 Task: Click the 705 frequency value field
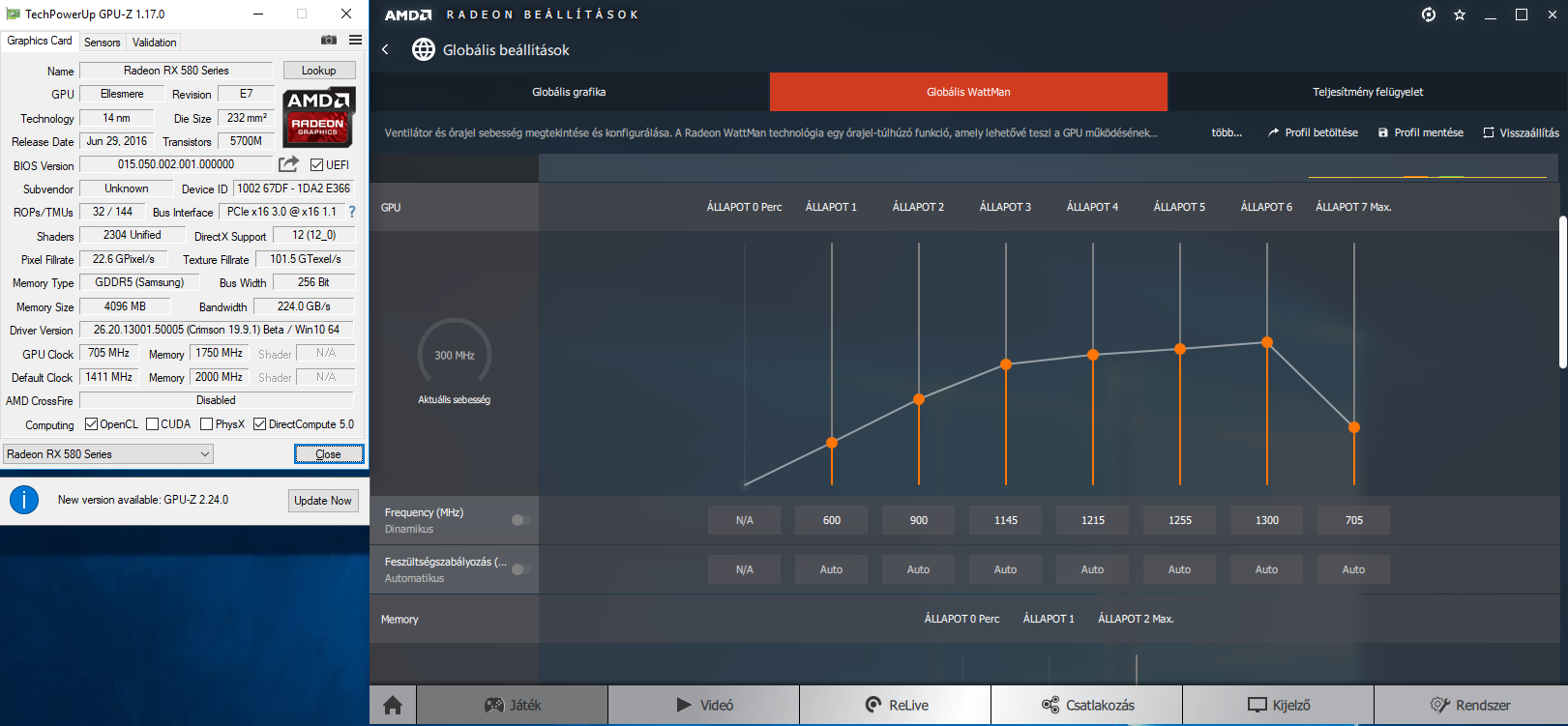tap(1354, 520)
